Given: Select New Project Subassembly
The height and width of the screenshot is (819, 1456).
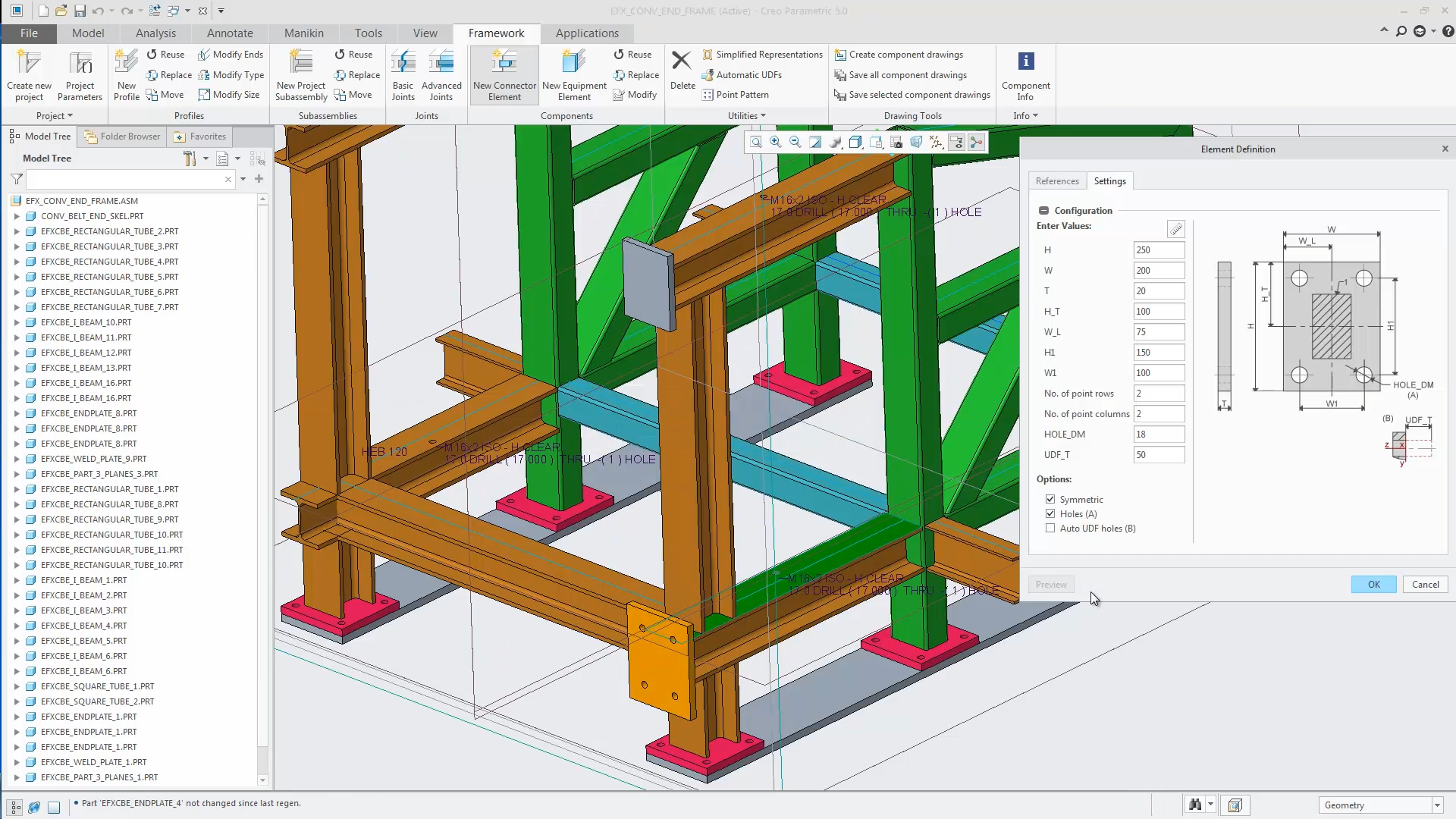Looking at the screenshot, I should [301, 75].
